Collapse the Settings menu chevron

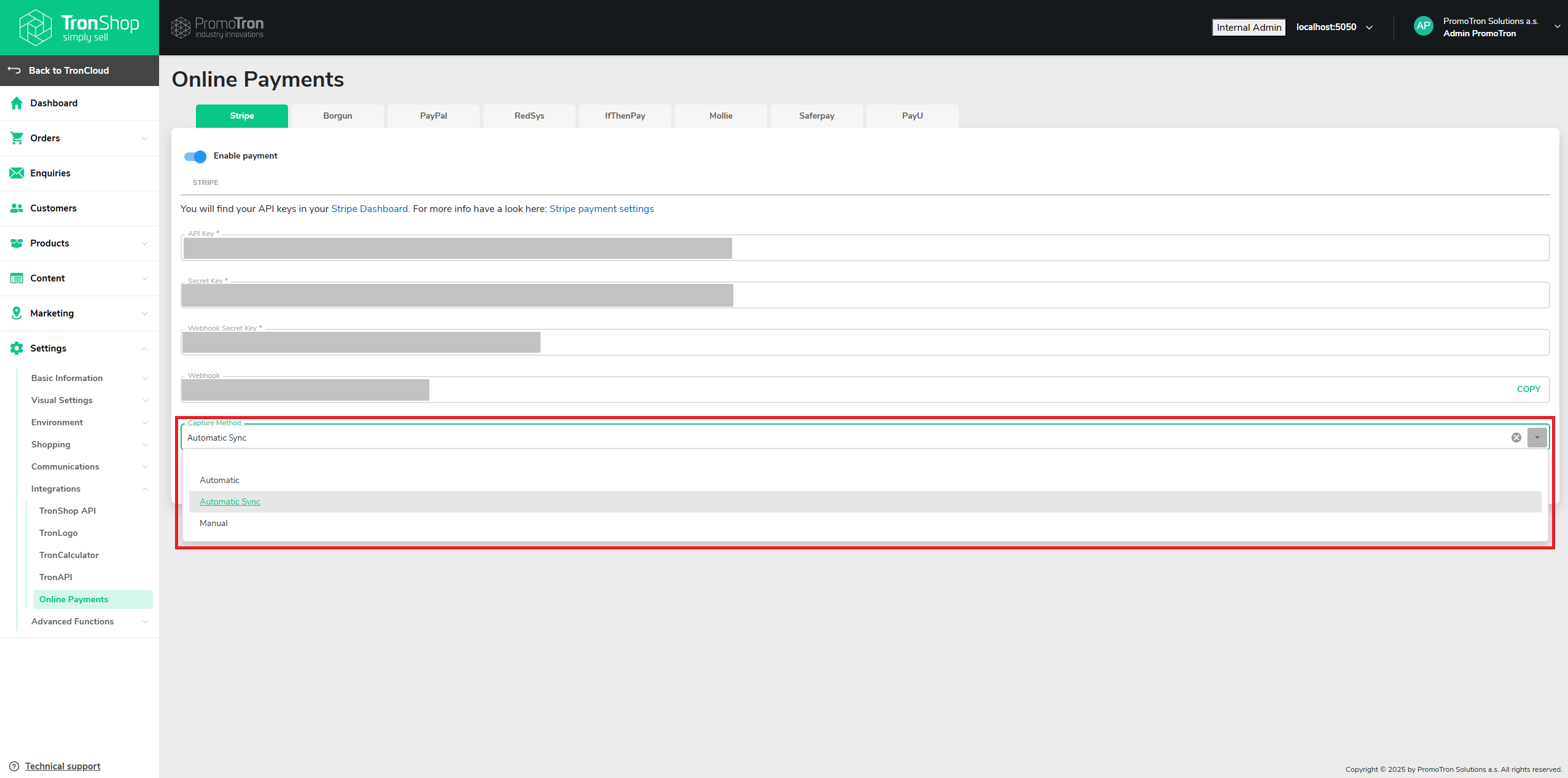[144, 348]
